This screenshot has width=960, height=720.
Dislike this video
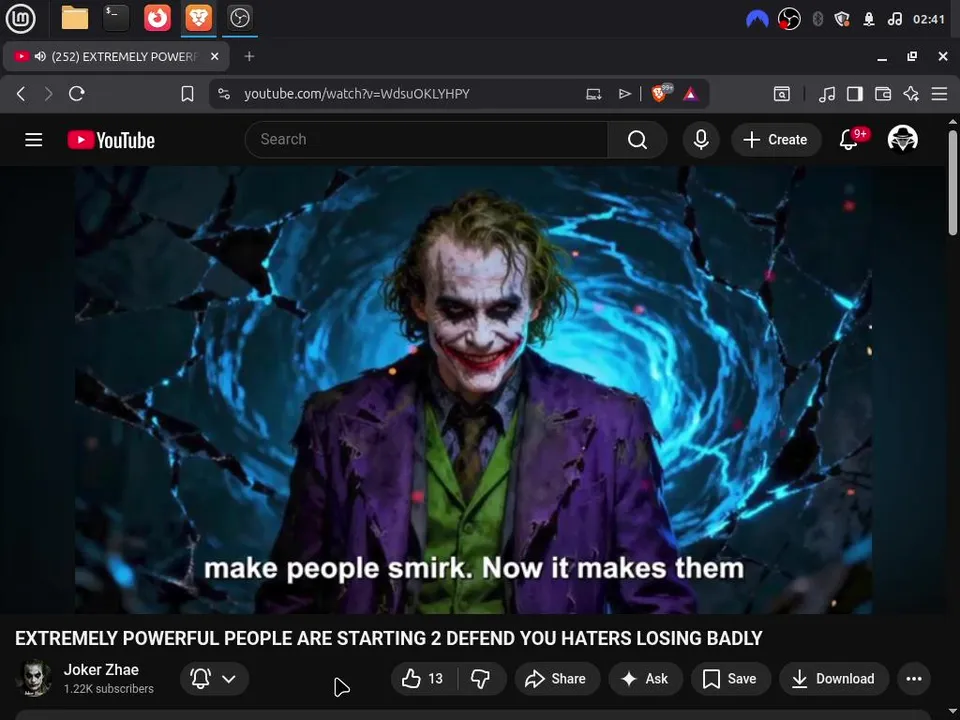pos(481,678)
